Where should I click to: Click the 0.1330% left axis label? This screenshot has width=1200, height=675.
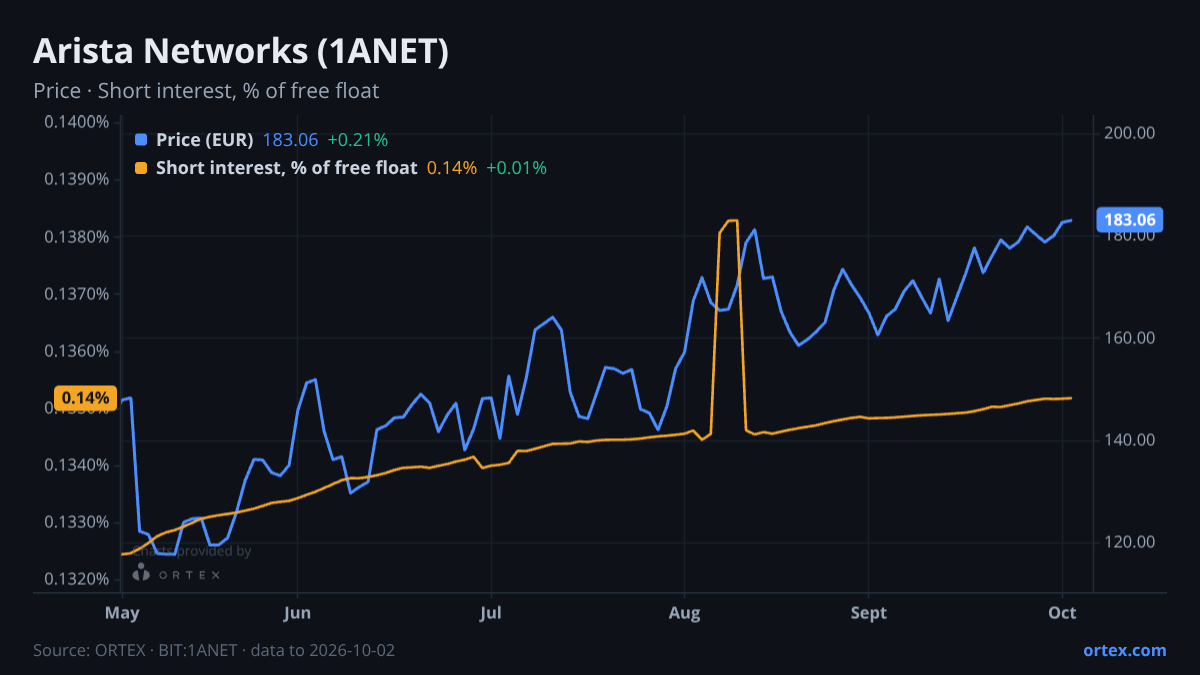(x=77, y=522)
